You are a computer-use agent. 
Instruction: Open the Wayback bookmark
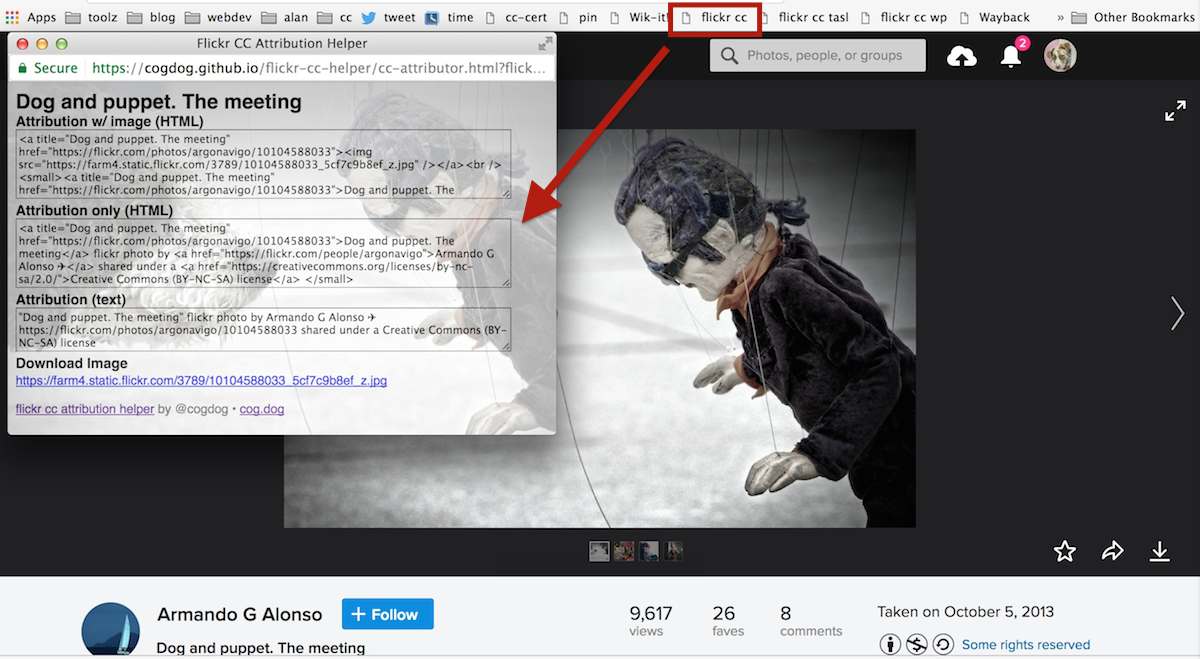pos(994,17)
